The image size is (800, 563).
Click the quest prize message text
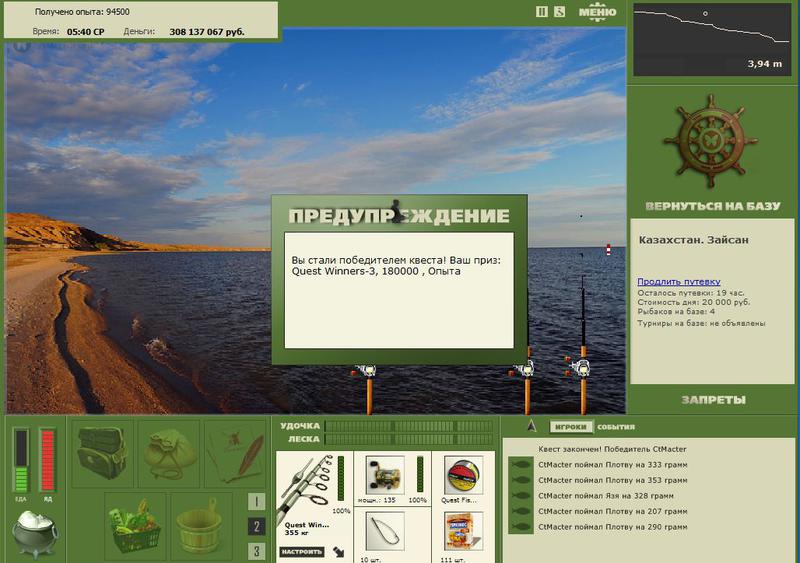coord(396,265)
